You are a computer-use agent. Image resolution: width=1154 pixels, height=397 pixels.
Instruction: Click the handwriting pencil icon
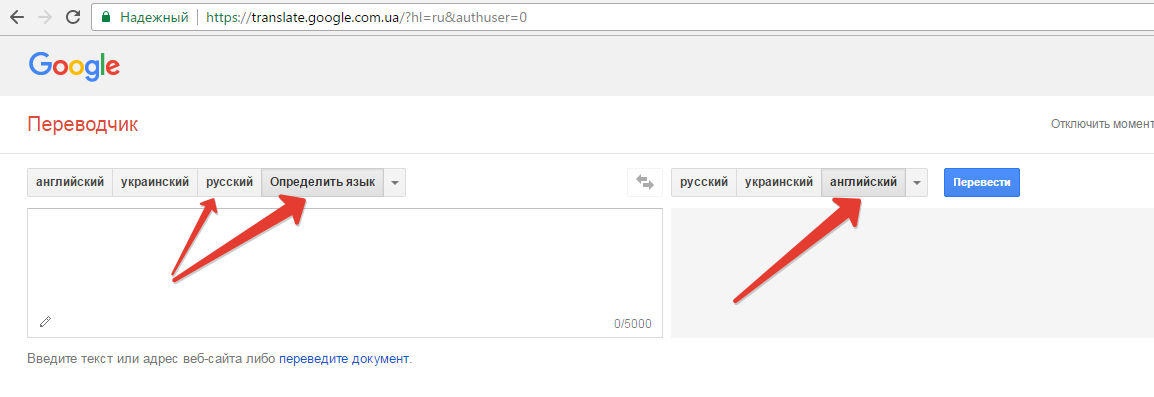(46, 321)
